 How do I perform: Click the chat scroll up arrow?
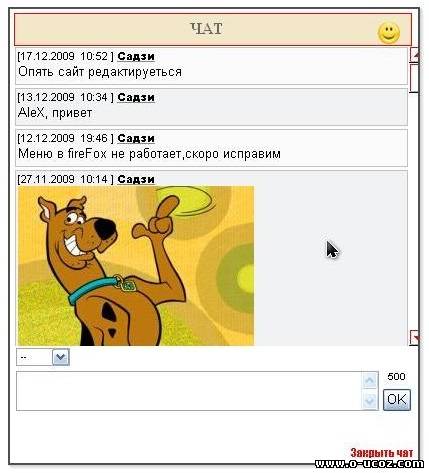[x=414, y=55]
